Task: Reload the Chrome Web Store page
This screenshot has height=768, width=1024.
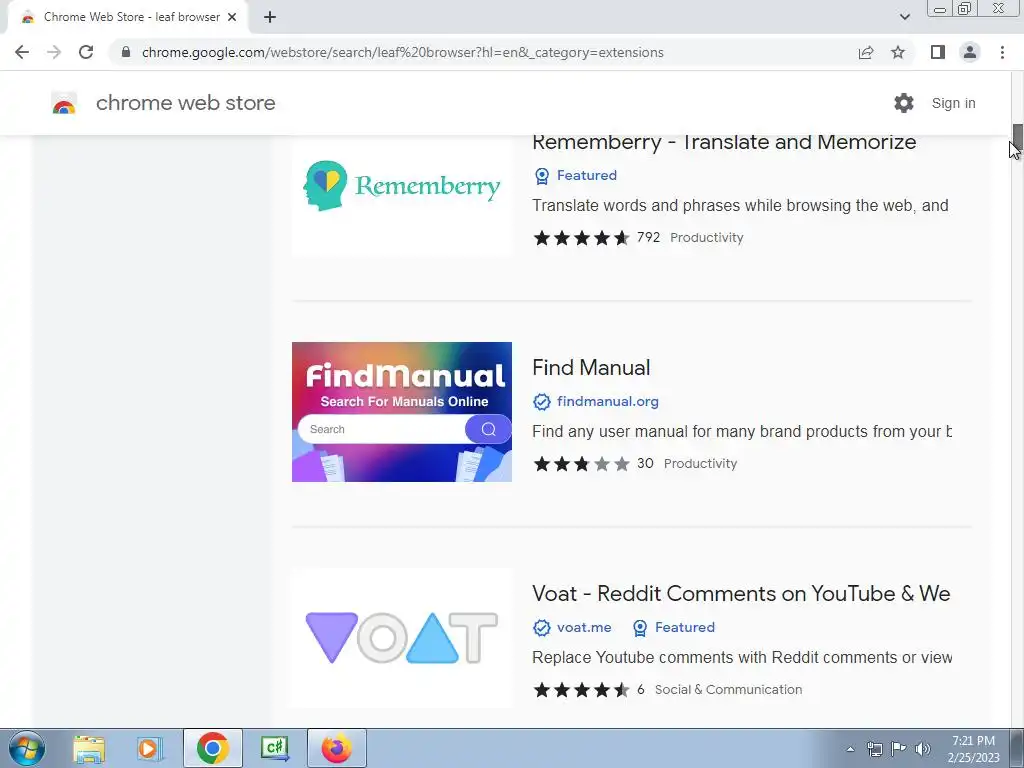Action: [86, 52]
